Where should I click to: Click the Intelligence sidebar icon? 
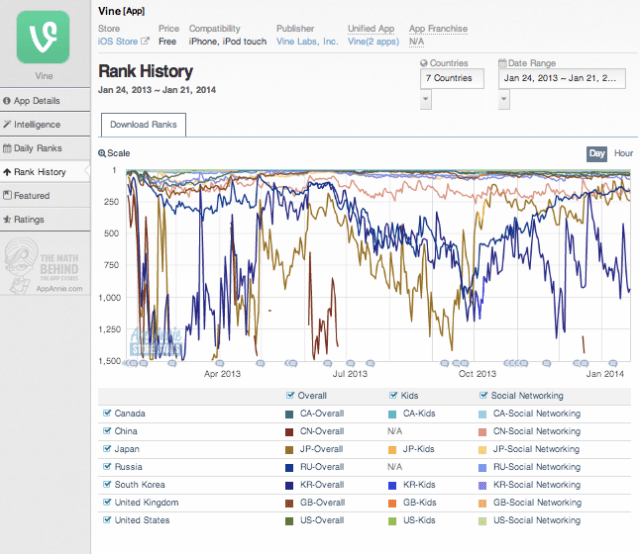(8, 125)
